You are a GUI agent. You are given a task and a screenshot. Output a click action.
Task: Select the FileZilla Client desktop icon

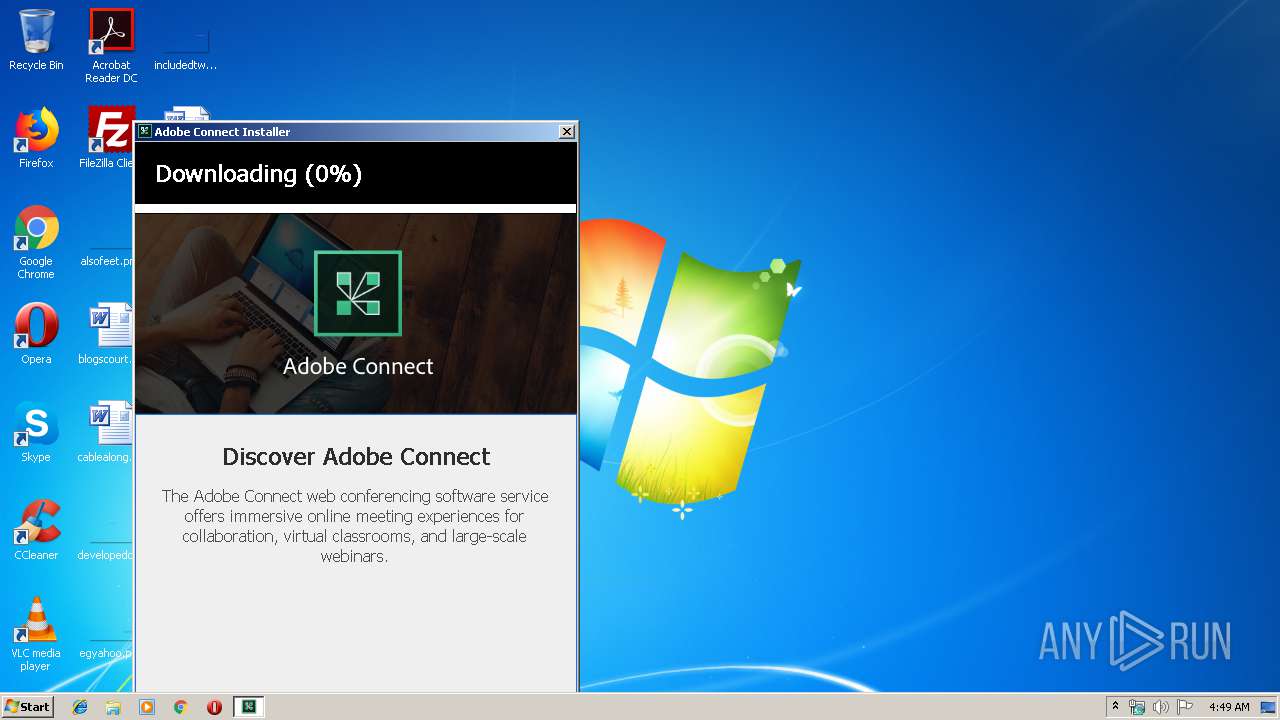coord(108,138)
